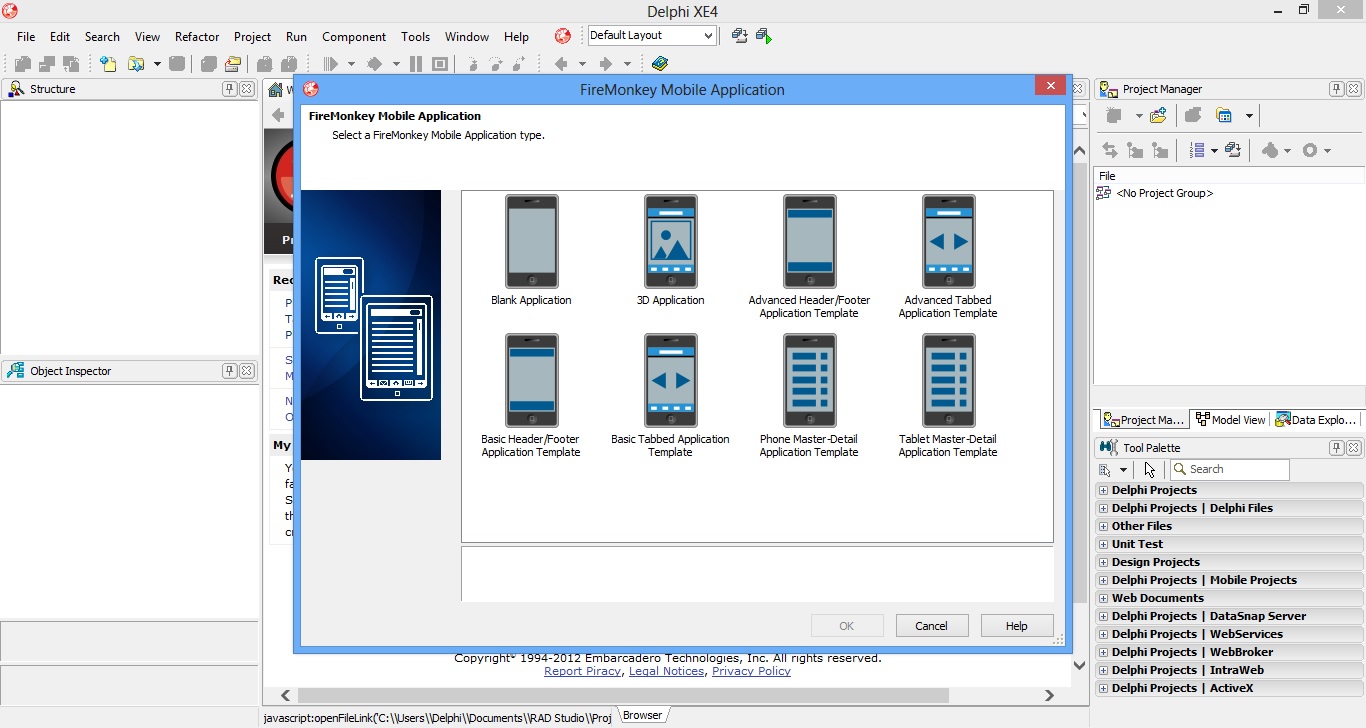Choose Basic Header/Footer Application Template
Viewport: 1366px width, 728px height.
tap(531, 396)
